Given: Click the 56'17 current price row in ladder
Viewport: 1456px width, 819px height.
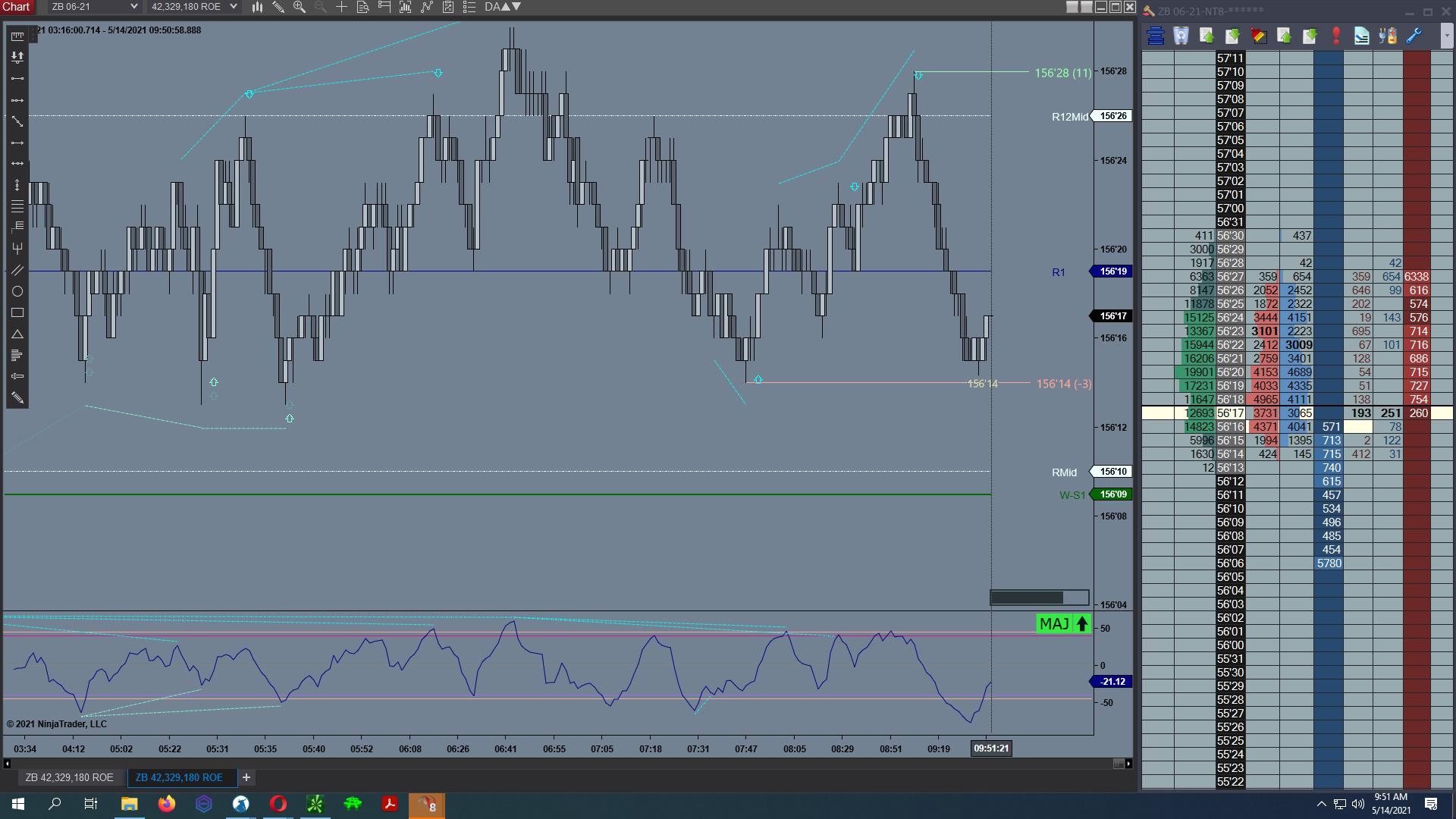Looking at the screenshot, I should (x=1297, y=413).
